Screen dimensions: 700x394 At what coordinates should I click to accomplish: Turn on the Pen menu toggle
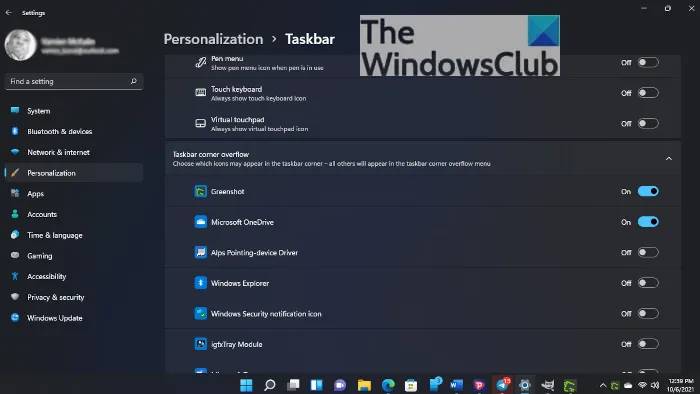pos(648,62)
